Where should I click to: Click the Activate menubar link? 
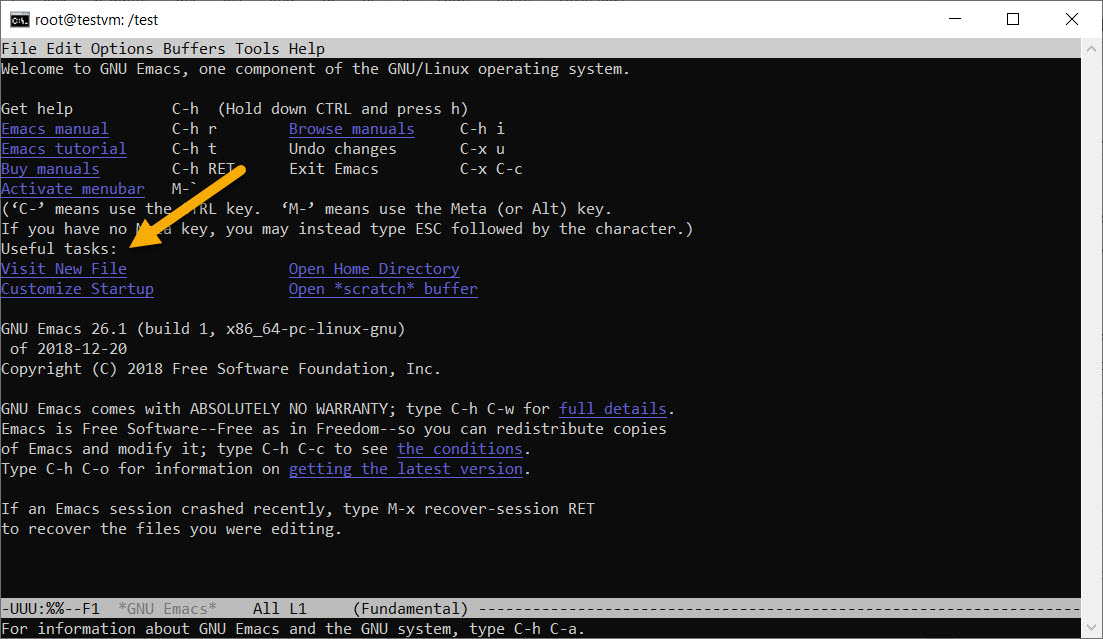(x=73, y=189)
